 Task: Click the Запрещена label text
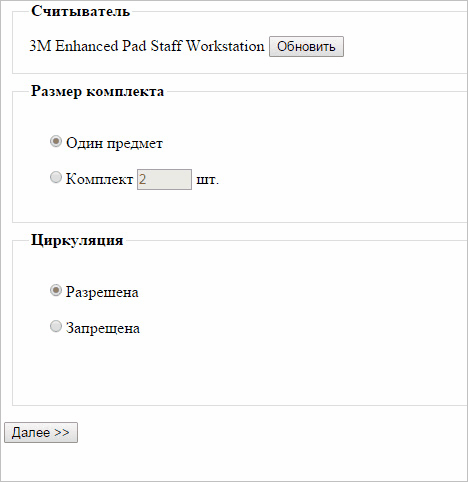(103, 328)
